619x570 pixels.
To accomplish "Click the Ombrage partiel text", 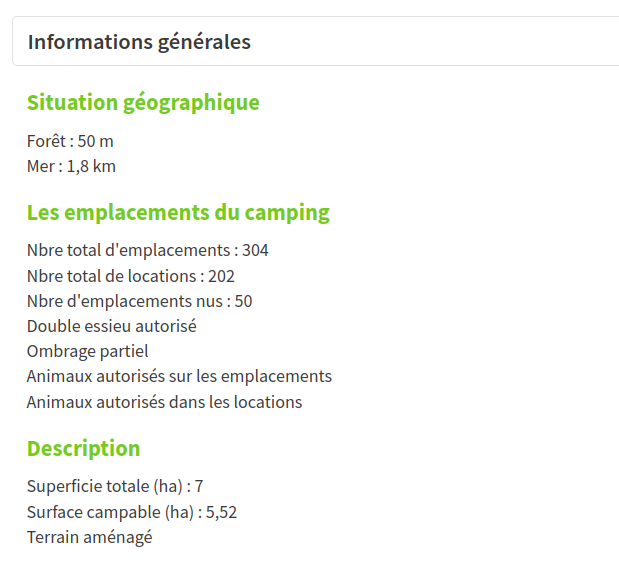I will (87, 351).
